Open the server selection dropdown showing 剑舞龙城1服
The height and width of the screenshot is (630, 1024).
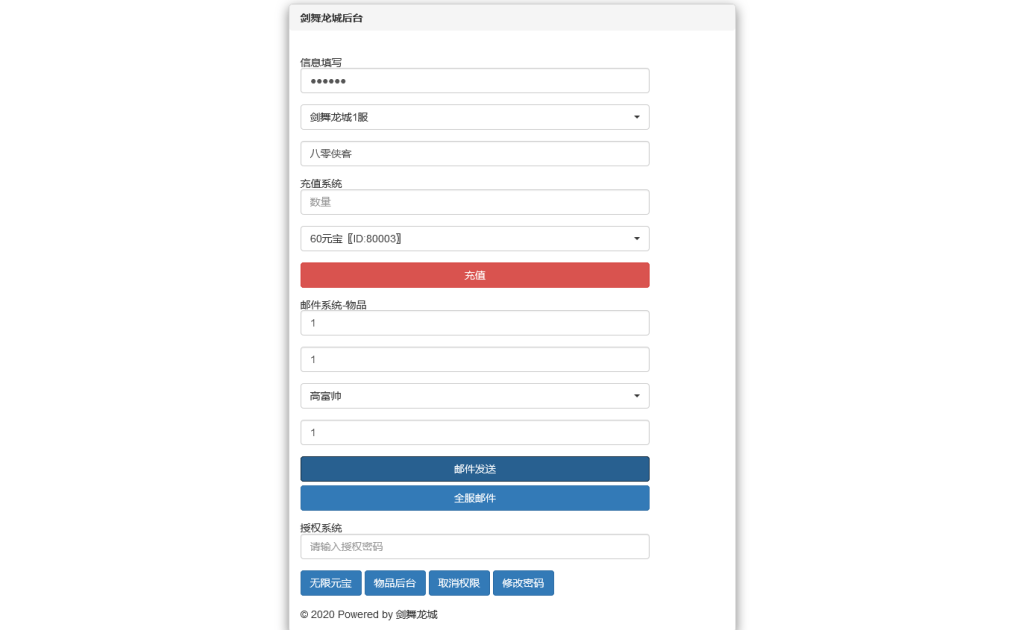click(474, 117)
